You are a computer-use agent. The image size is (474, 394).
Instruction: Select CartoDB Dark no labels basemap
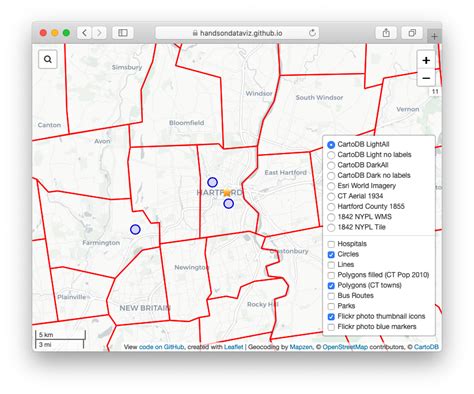point(369,175)
